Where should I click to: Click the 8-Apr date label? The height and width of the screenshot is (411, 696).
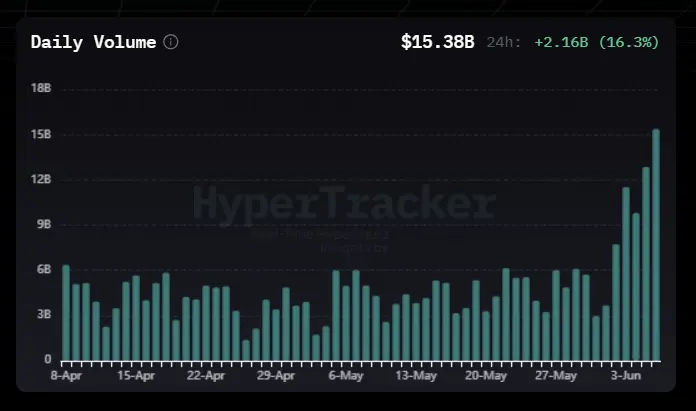66,375
